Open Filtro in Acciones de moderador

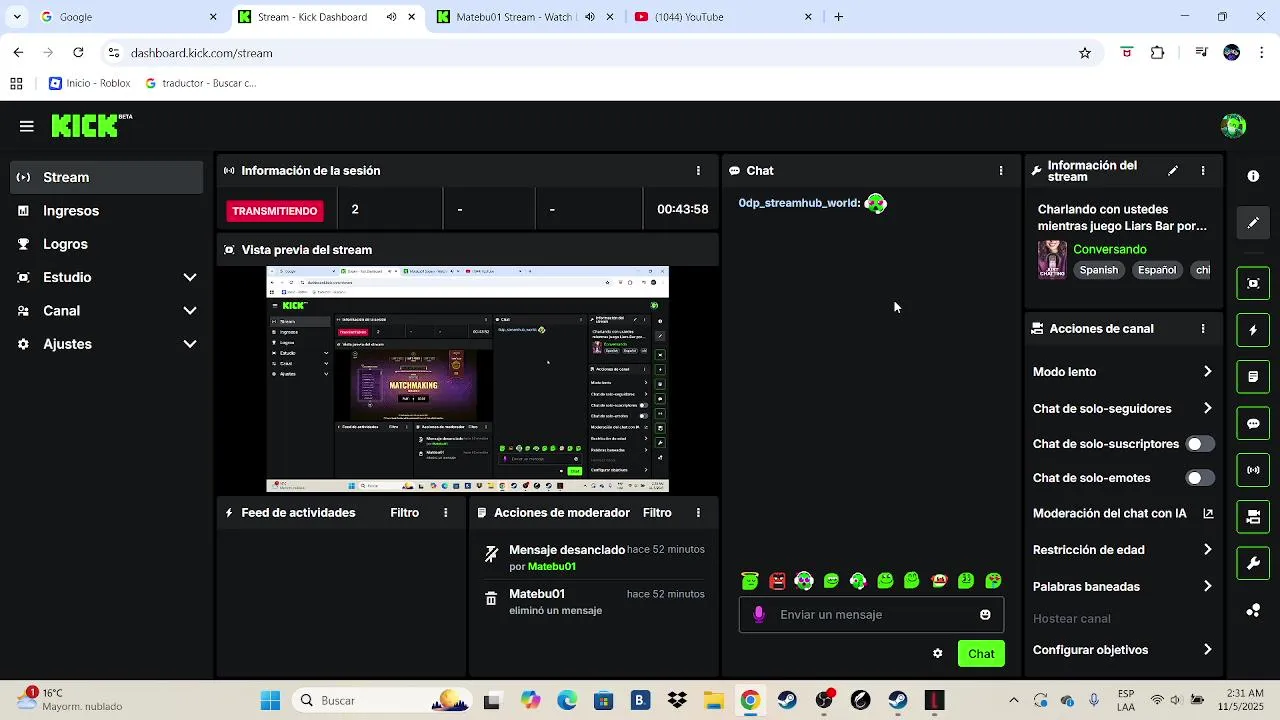(657, 513)
